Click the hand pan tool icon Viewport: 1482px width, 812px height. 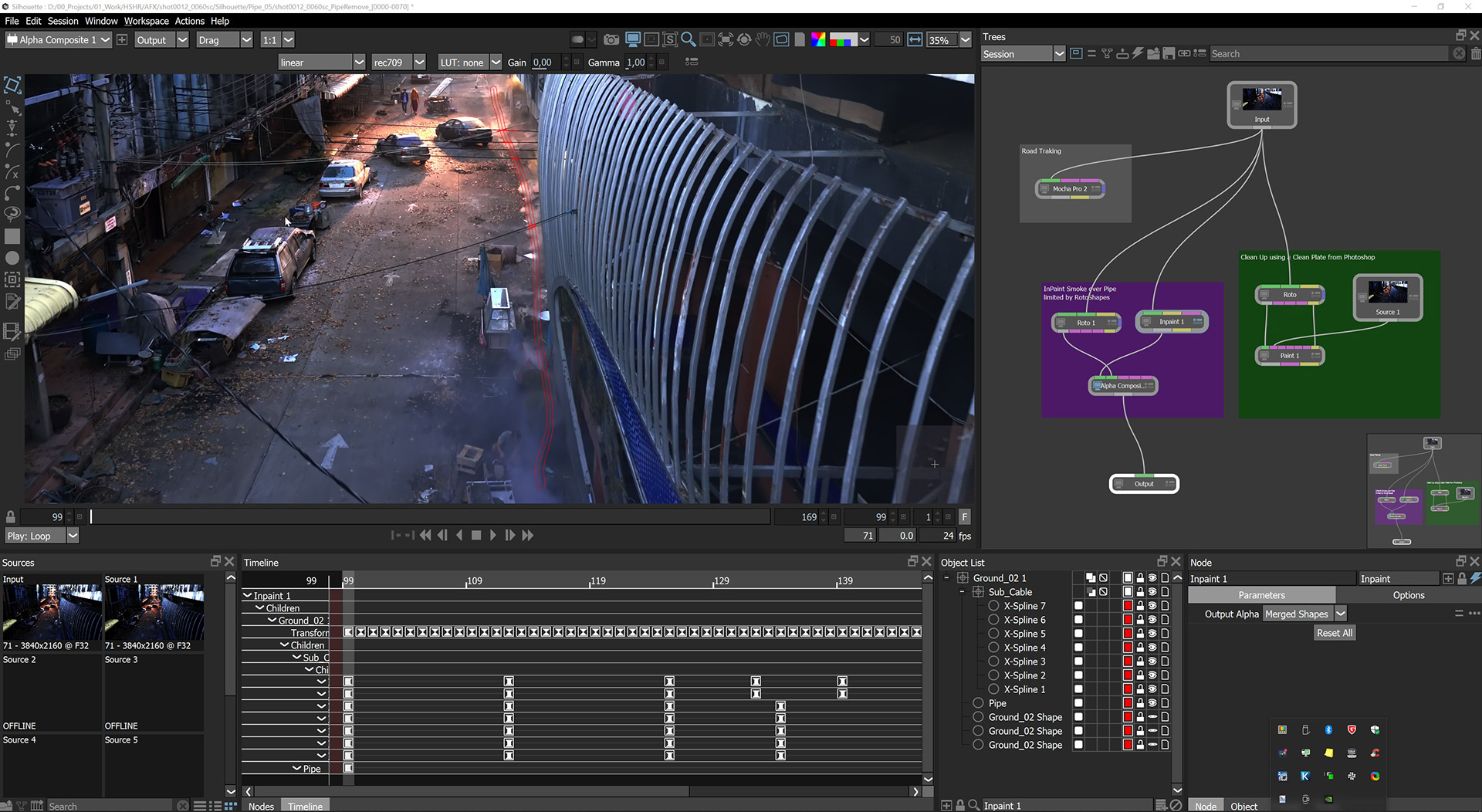tap(763, 40)
